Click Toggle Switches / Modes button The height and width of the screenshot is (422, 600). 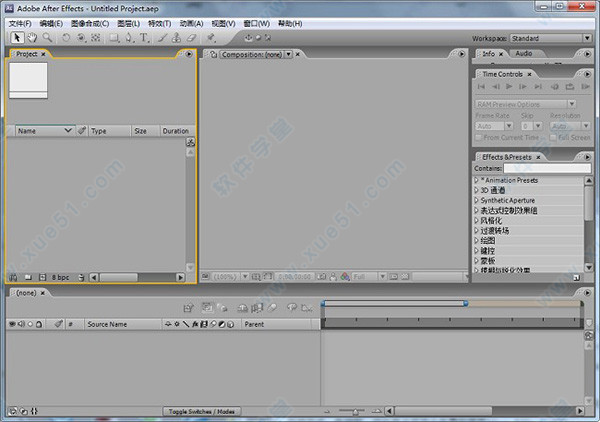click(x=202, y=412)
